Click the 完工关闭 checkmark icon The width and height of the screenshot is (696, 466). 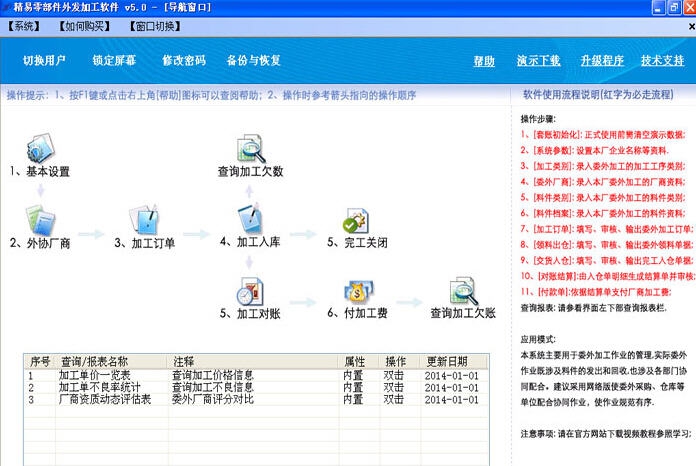[356, 220]
